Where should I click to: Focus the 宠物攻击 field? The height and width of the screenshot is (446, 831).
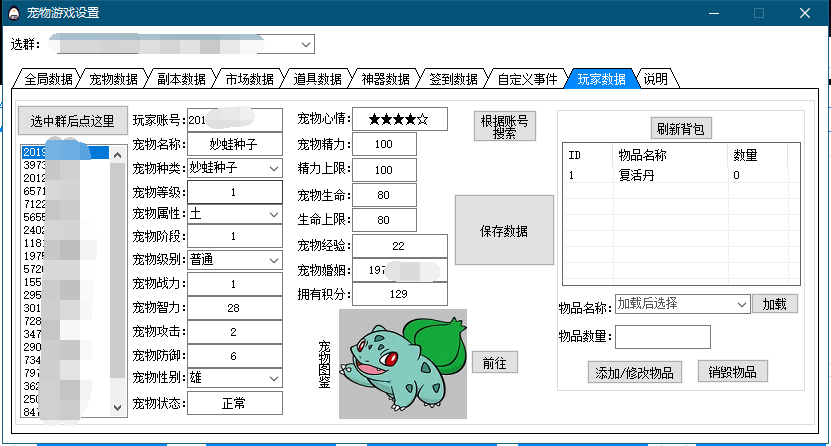click(x=235, y=332)
